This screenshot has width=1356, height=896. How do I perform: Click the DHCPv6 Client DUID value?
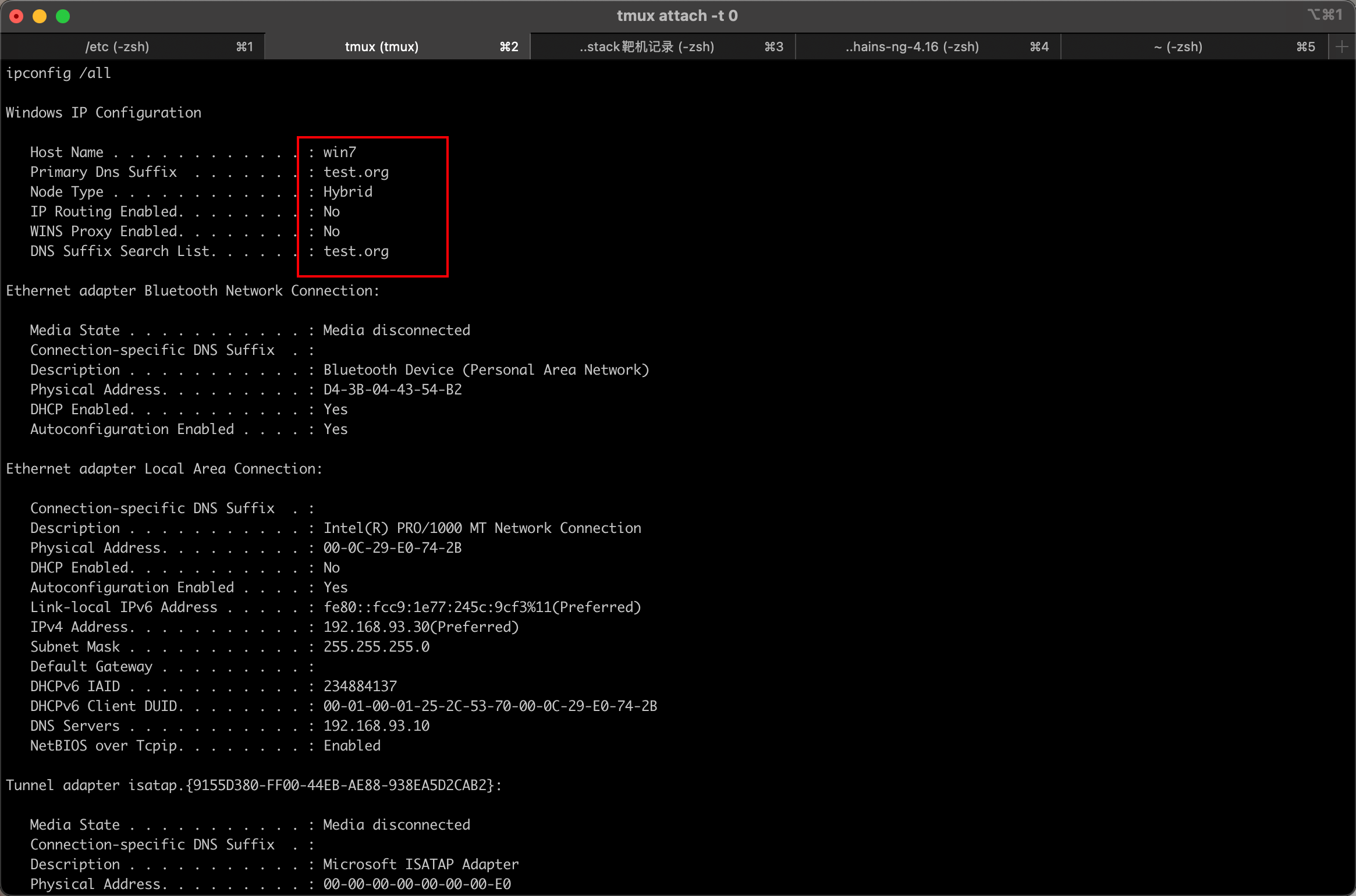[491, 706]
